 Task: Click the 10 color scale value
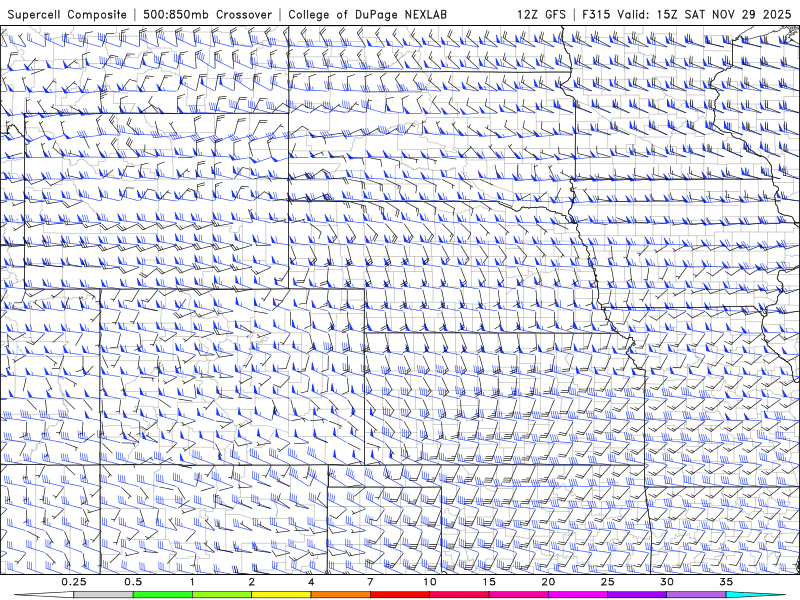pos(430,582)
